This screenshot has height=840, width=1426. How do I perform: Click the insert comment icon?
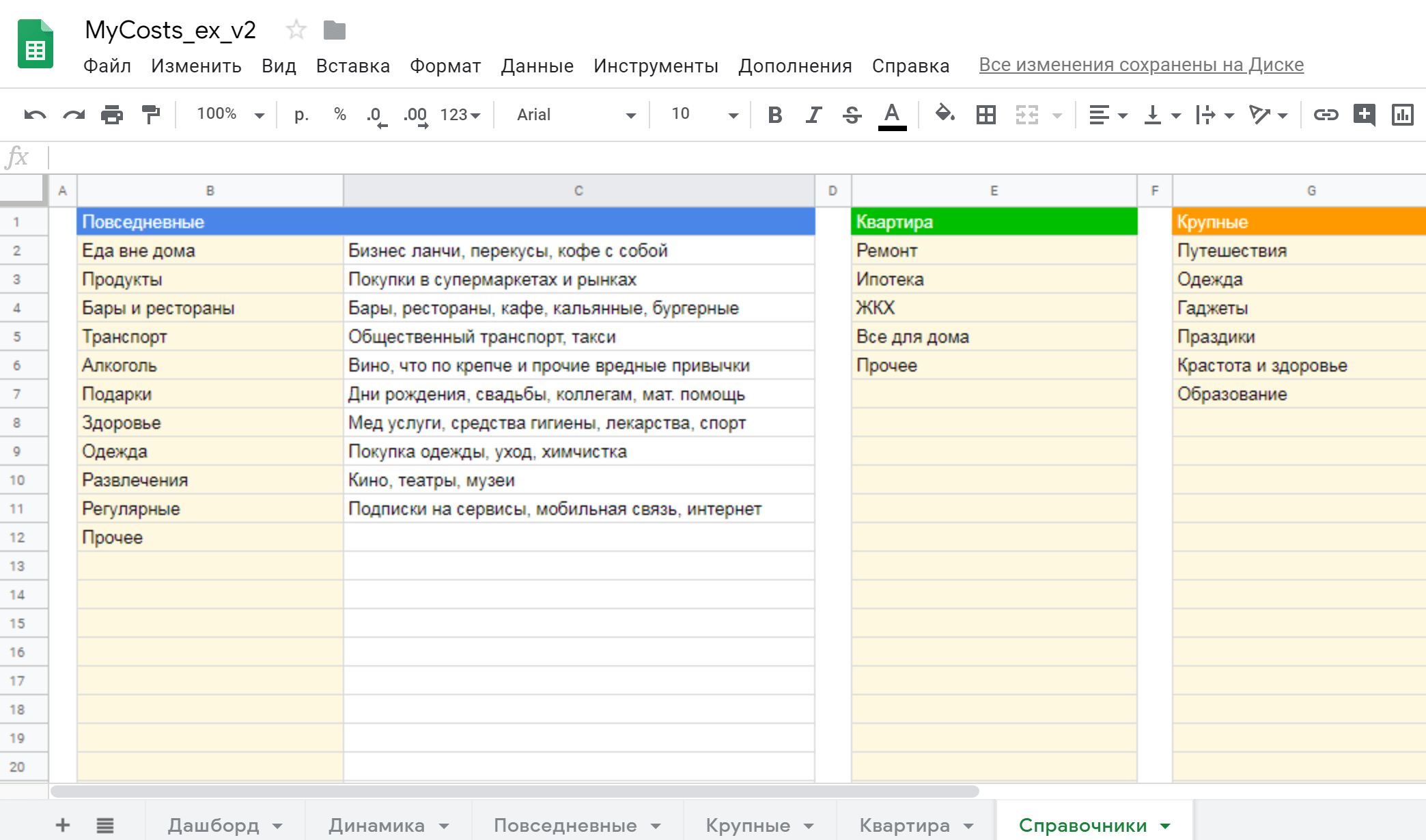(x=1364, y=115)
